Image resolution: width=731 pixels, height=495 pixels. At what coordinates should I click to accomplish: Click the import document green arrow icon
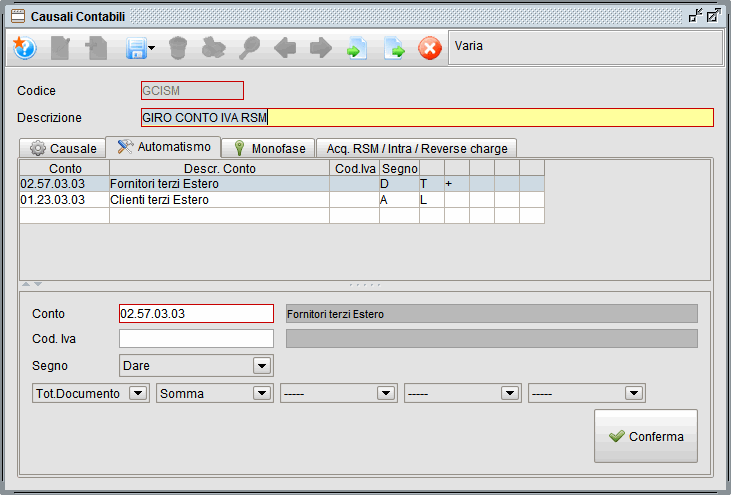[357, 48]
